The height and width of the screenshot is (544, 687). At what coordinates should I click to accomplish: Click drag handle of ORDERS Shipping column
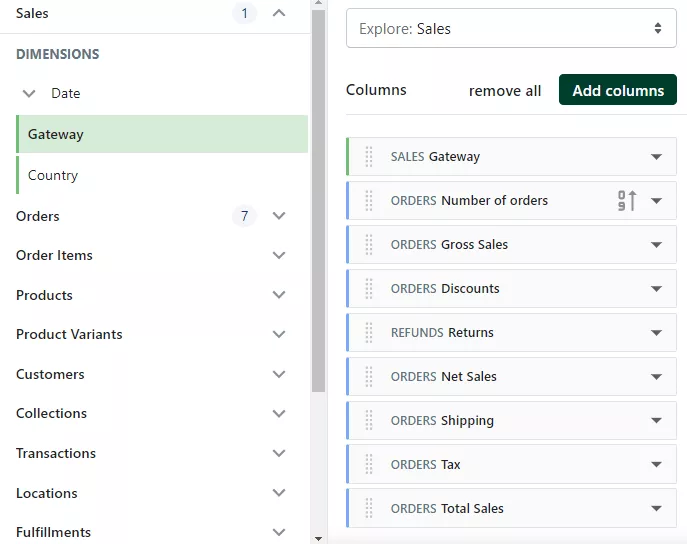coord(369,421)
